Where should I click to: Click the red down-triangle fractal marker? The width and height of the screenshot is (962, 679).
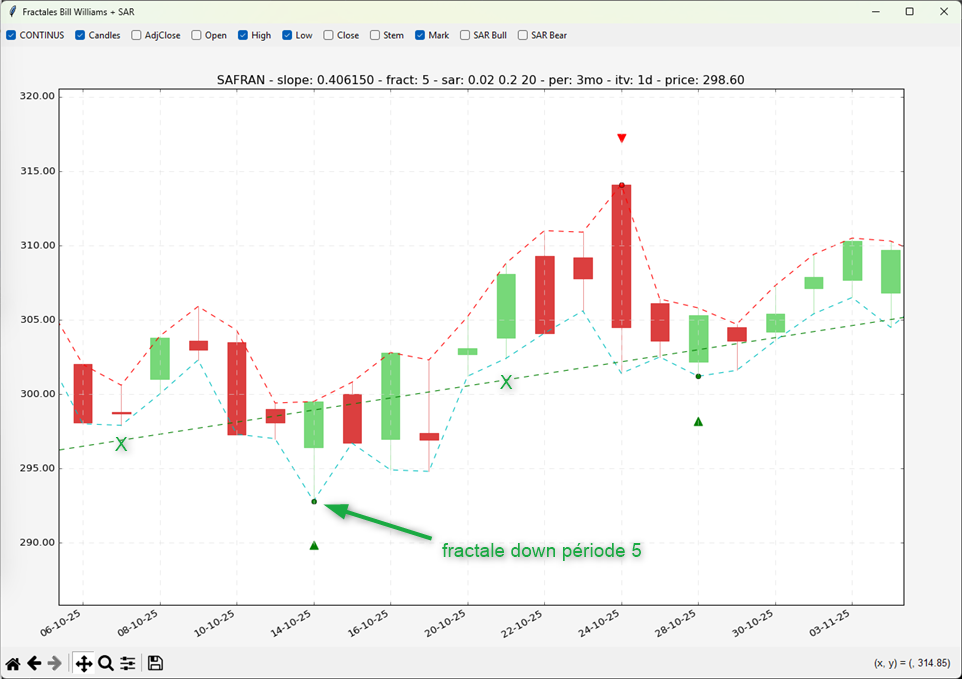[x=622, y=138]
